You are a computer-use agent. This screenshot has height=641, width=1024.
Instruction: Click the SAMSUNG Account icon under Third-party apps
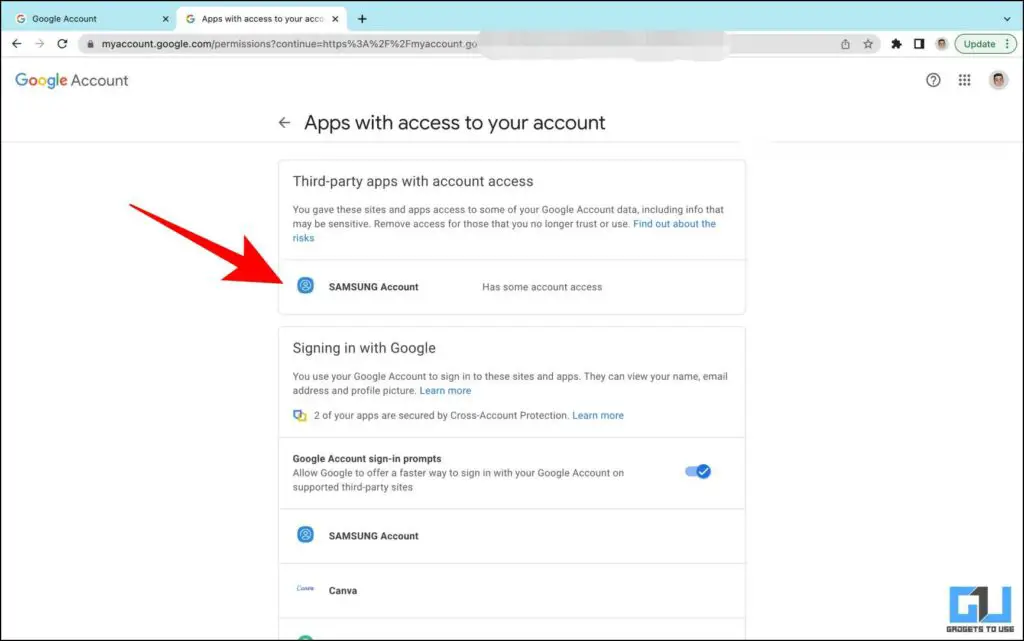coord(305,286)
